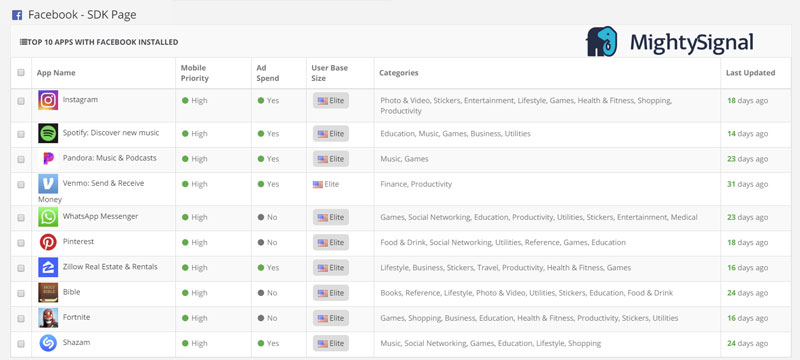
Task: Click the Finance, Productivity categories cell
Action: pos(416,184)
